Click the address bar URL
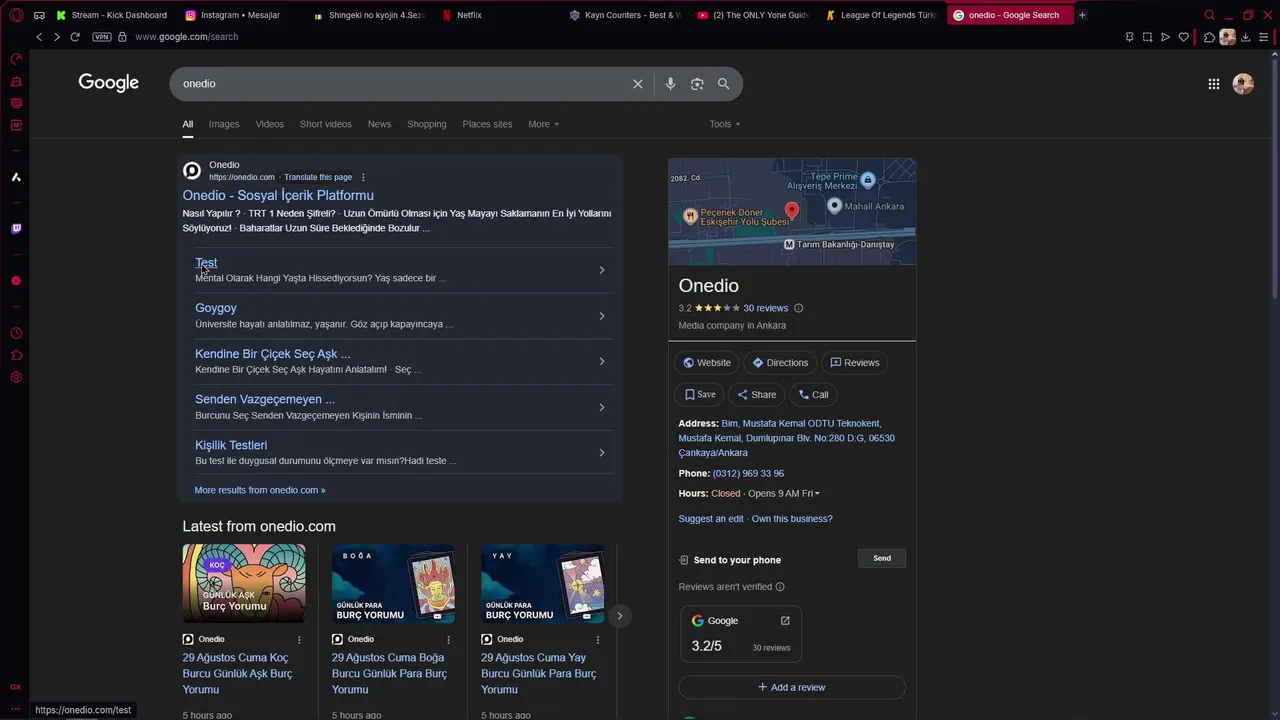Screen dimensions: 1280x720 (186, 37)
